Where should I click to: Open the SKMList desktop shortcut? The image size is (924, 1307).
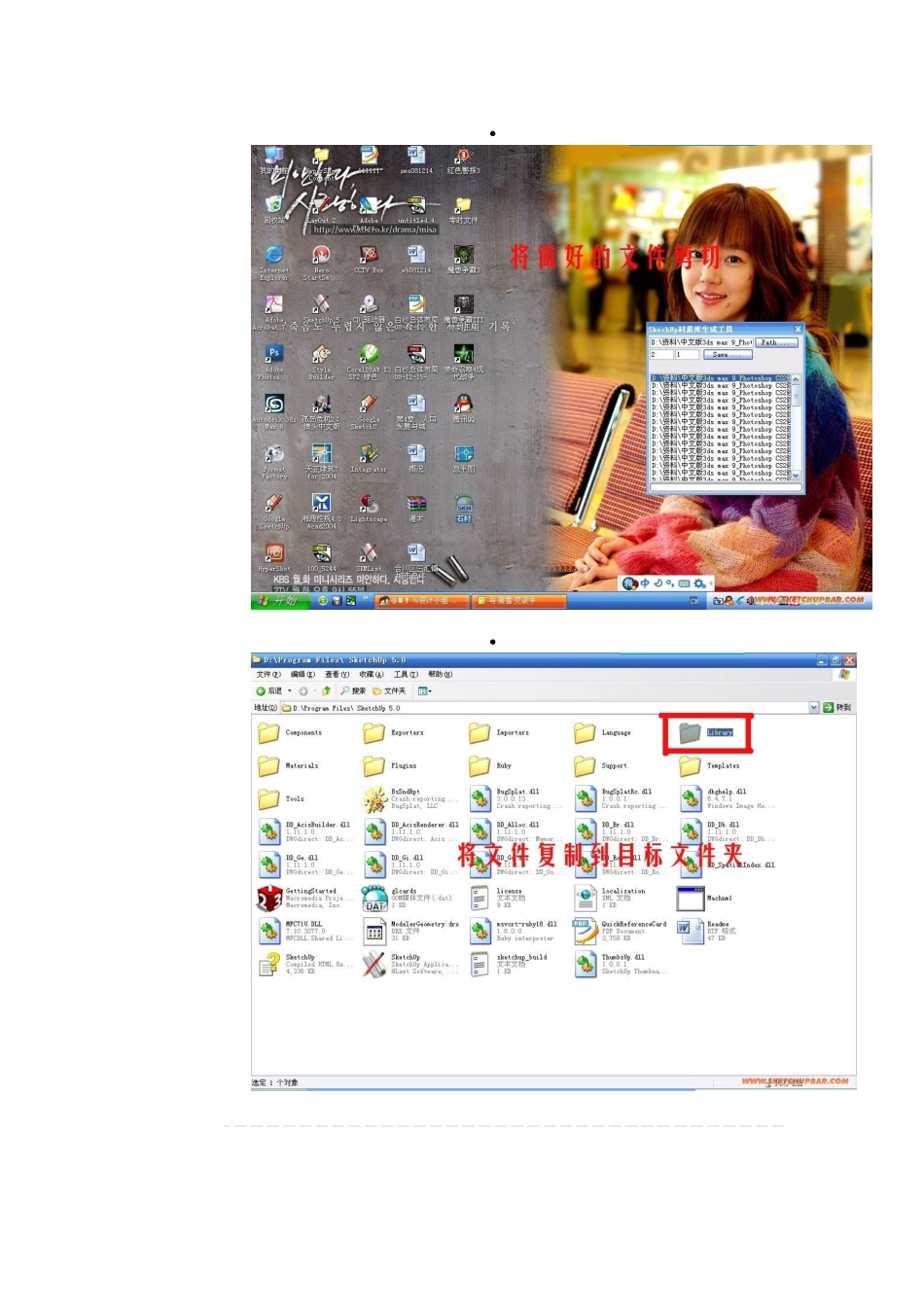[369, 557]
